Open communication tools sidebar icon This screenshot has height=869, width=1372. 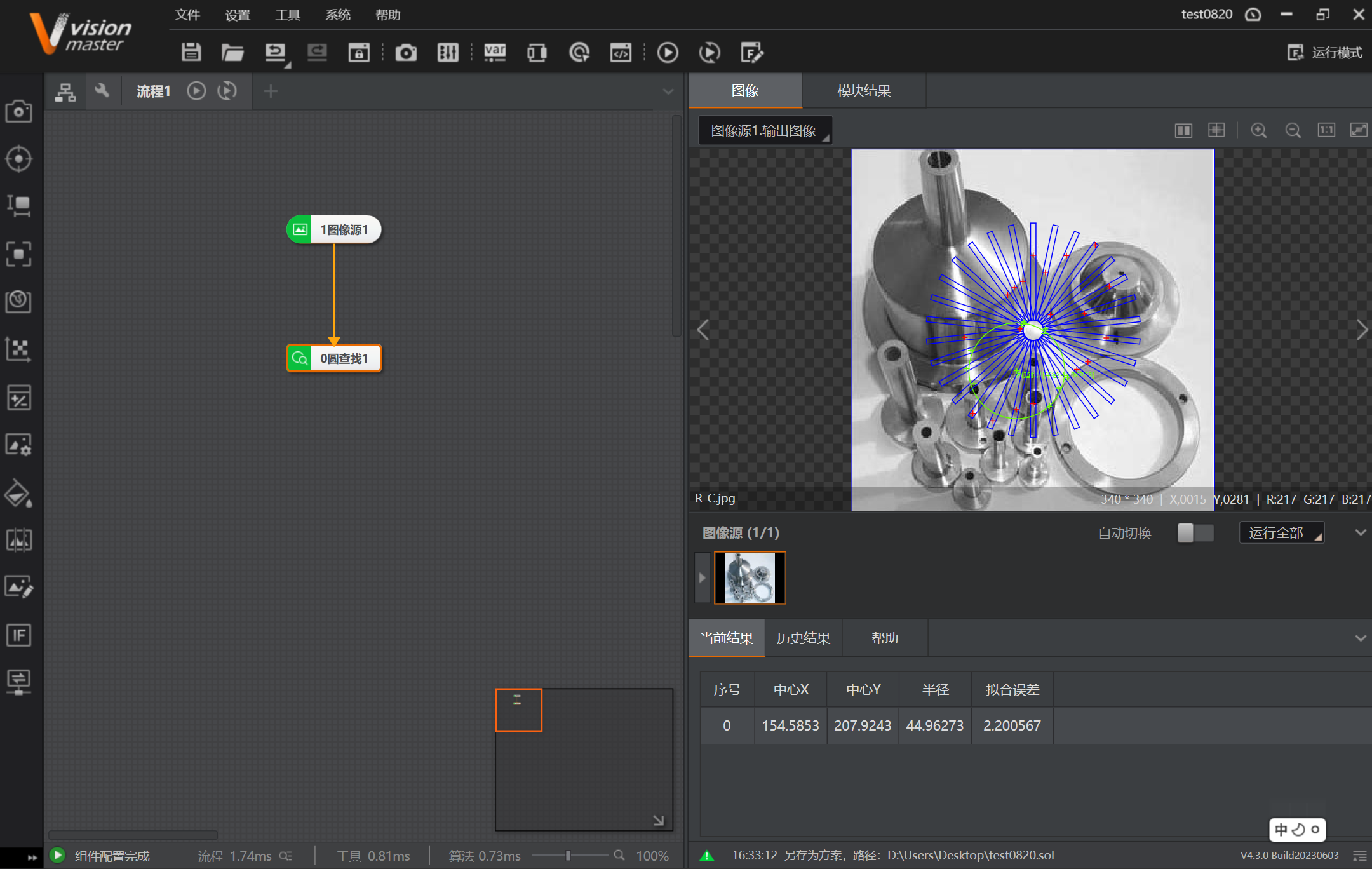(18, 682)
